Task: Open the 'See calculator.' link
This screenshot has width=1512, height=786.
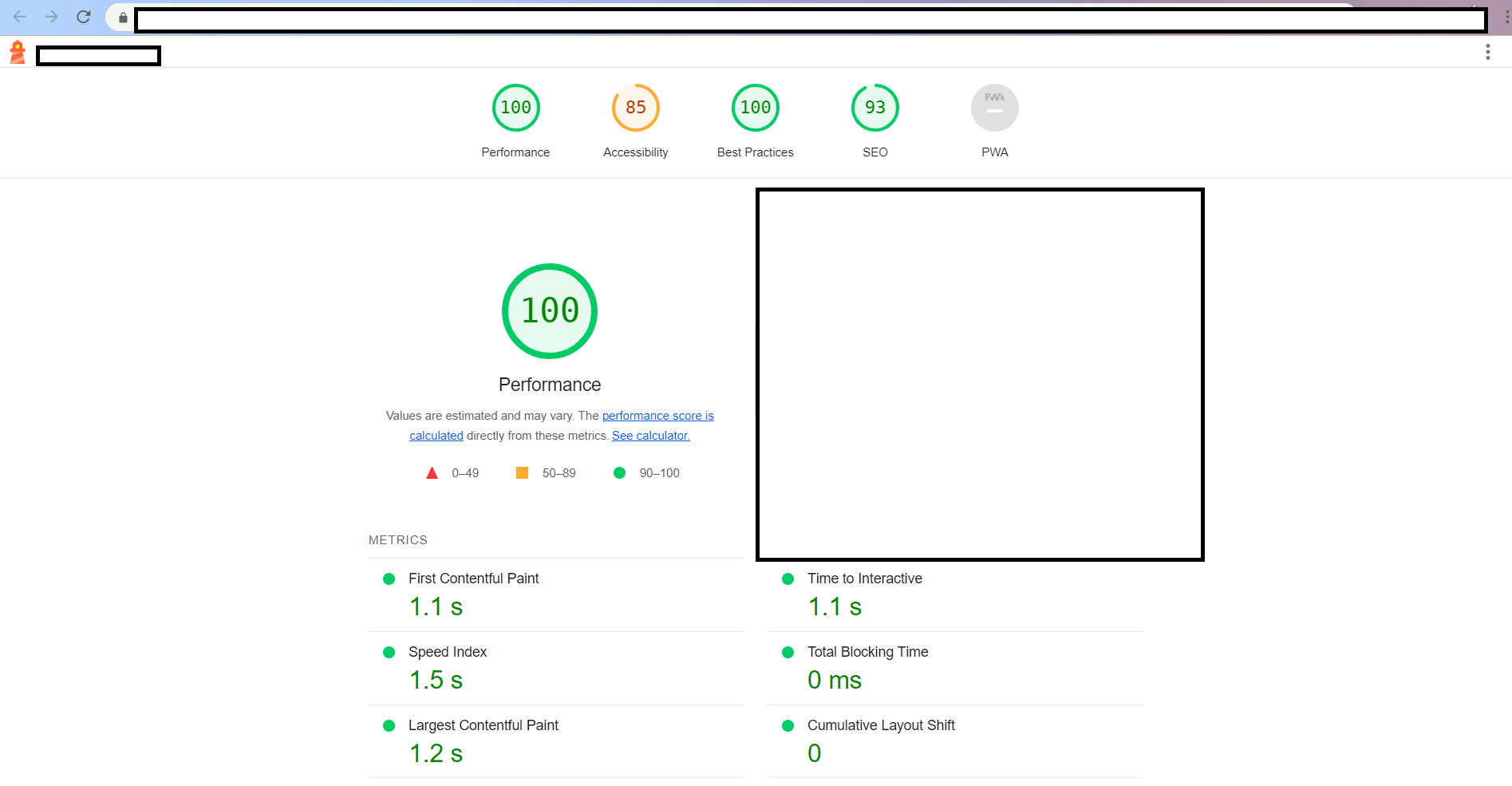Action: [x=651, y=436]
